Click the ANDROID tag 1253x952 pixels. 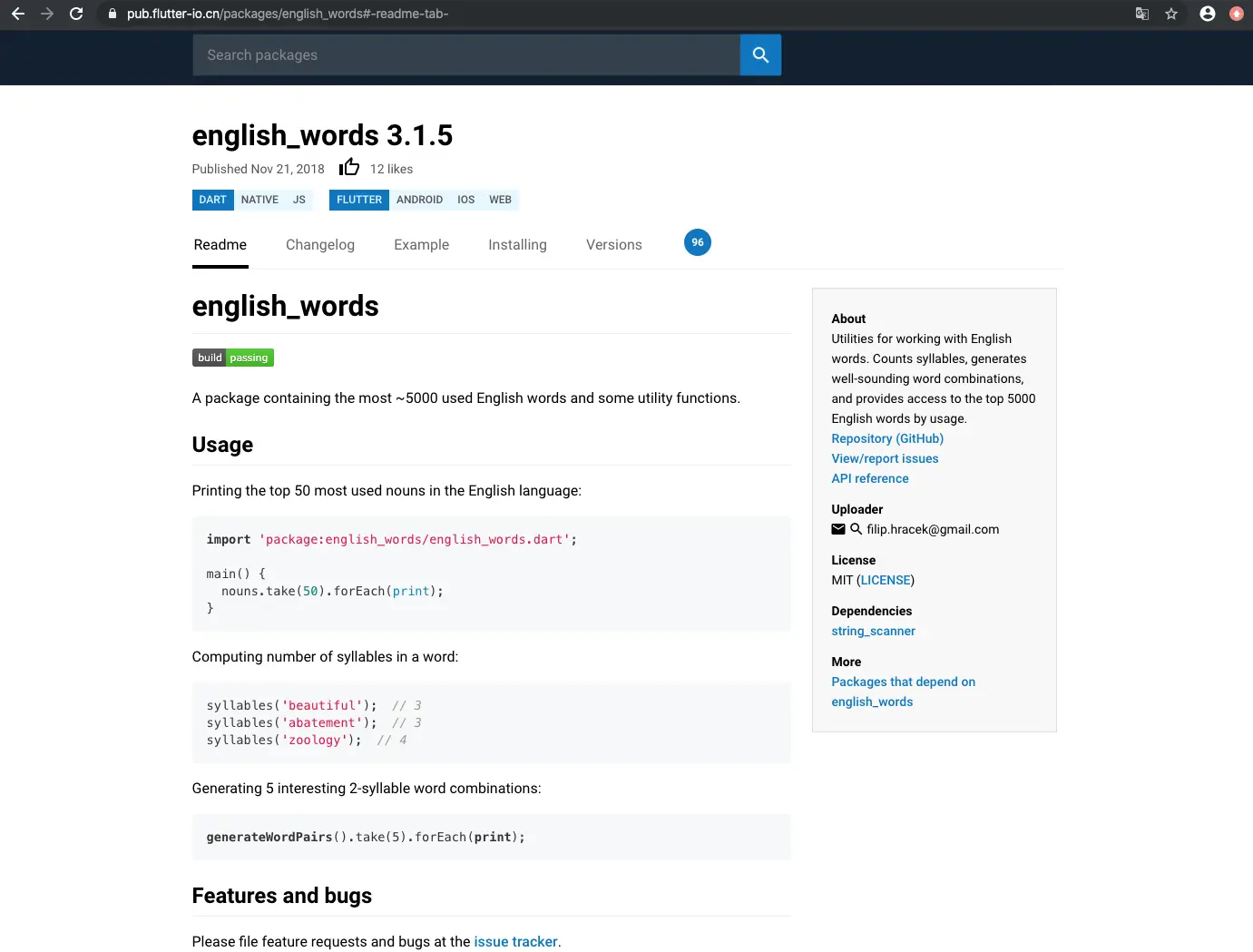point(419,200)
